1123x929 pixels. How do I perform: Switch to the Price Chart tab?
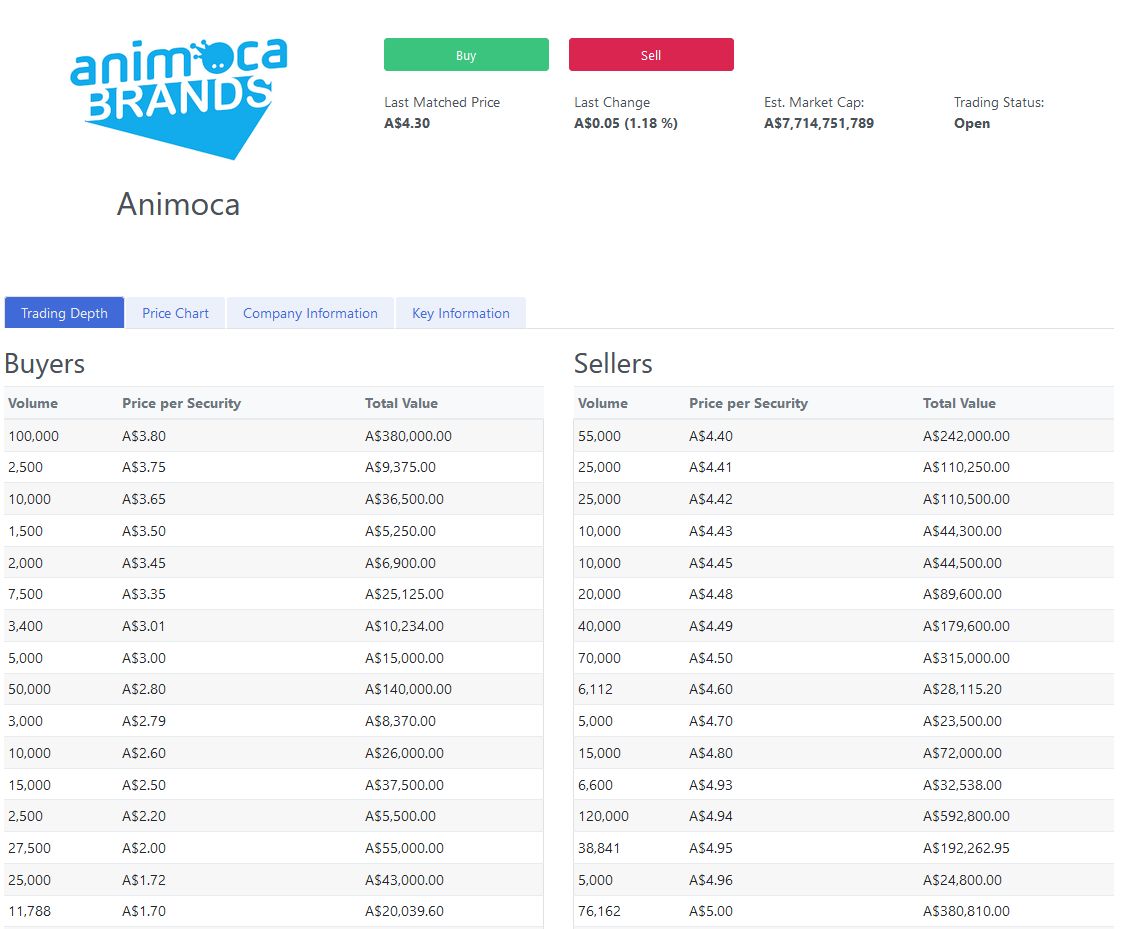coord(175,313)
